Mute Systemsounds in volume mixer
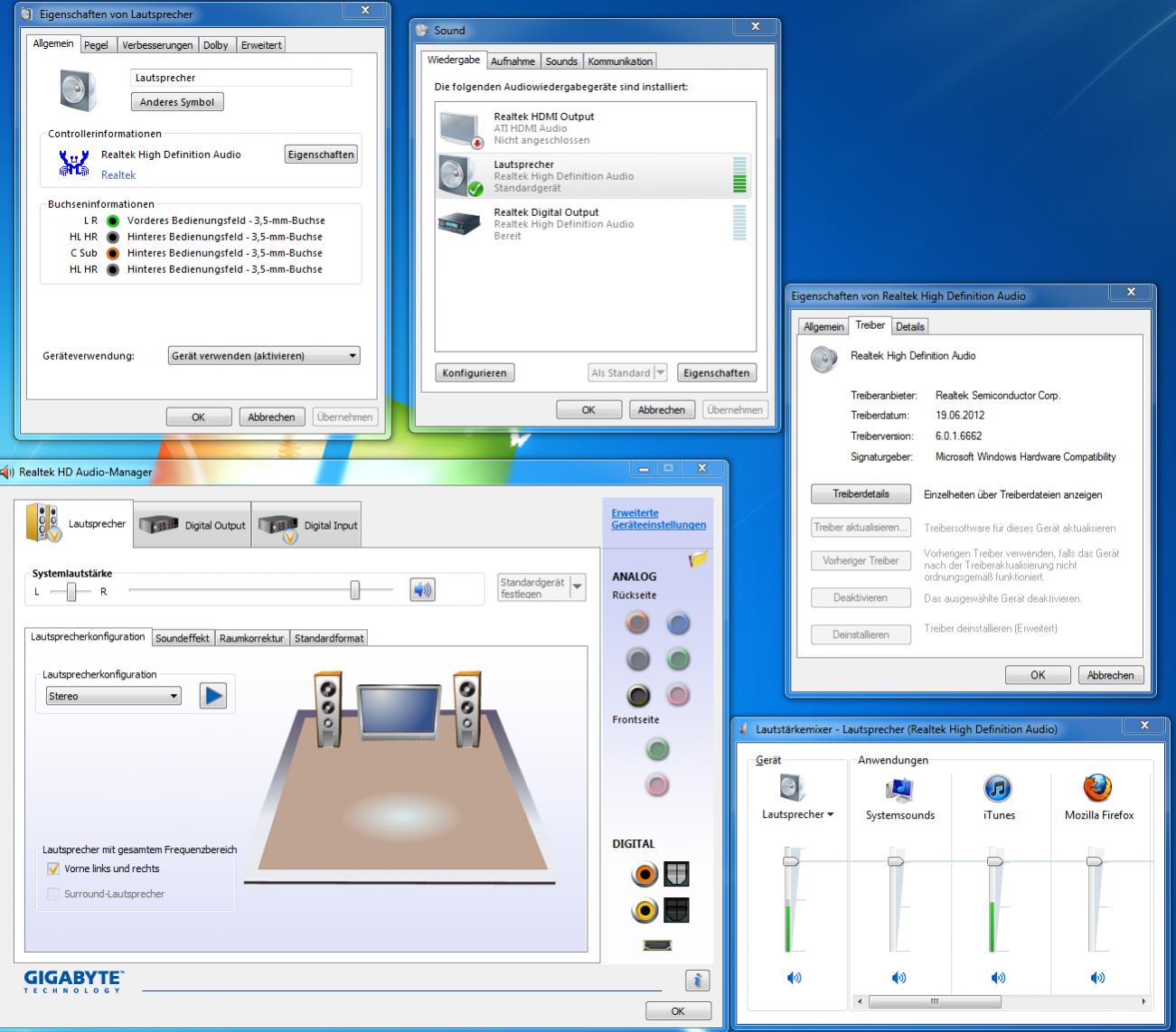This screenshot has width=1176, height=1032. [898, 977]
